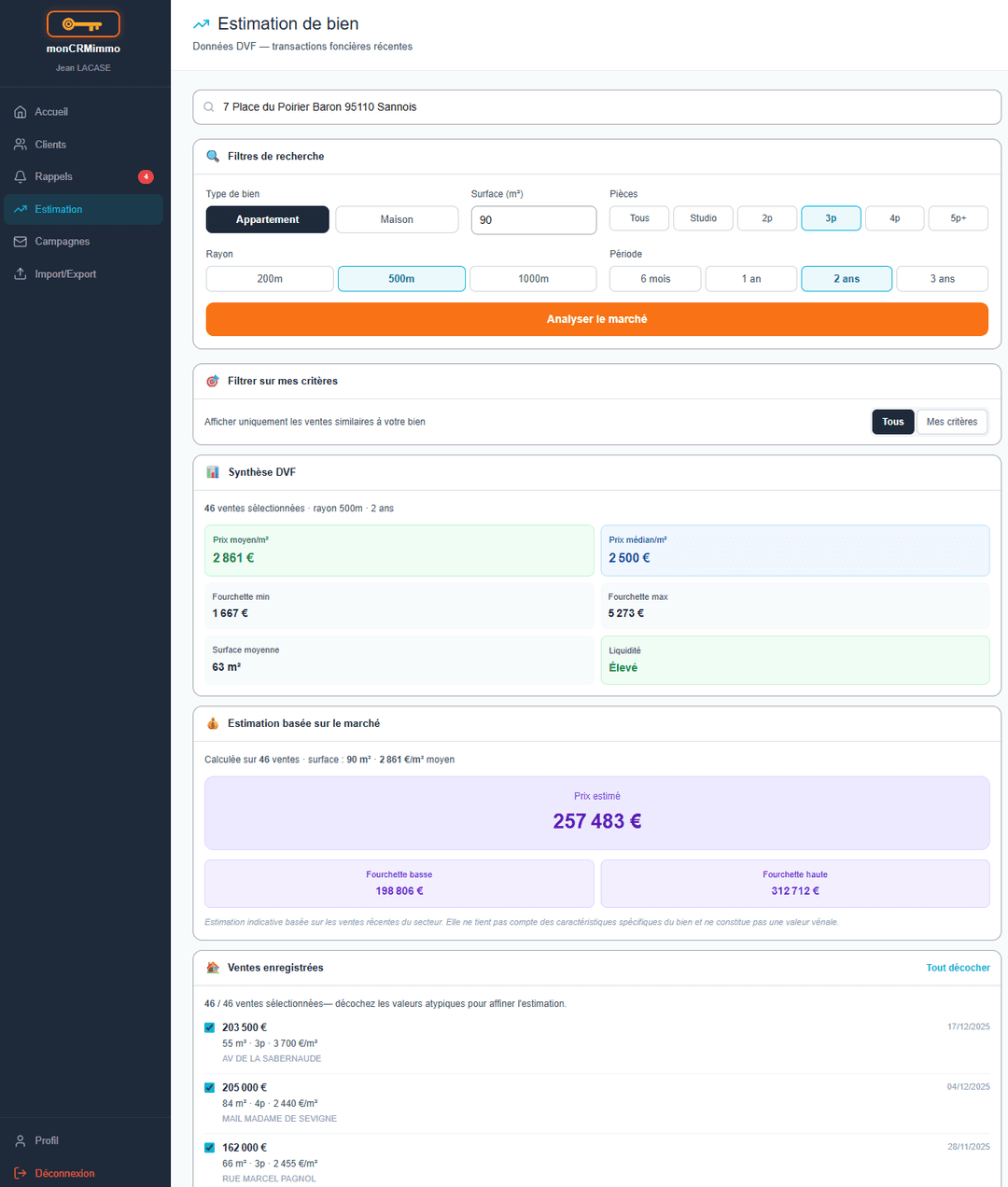Select Maison property type
This screenshot has width=1008, height=1187.
[x=397, y=219]
